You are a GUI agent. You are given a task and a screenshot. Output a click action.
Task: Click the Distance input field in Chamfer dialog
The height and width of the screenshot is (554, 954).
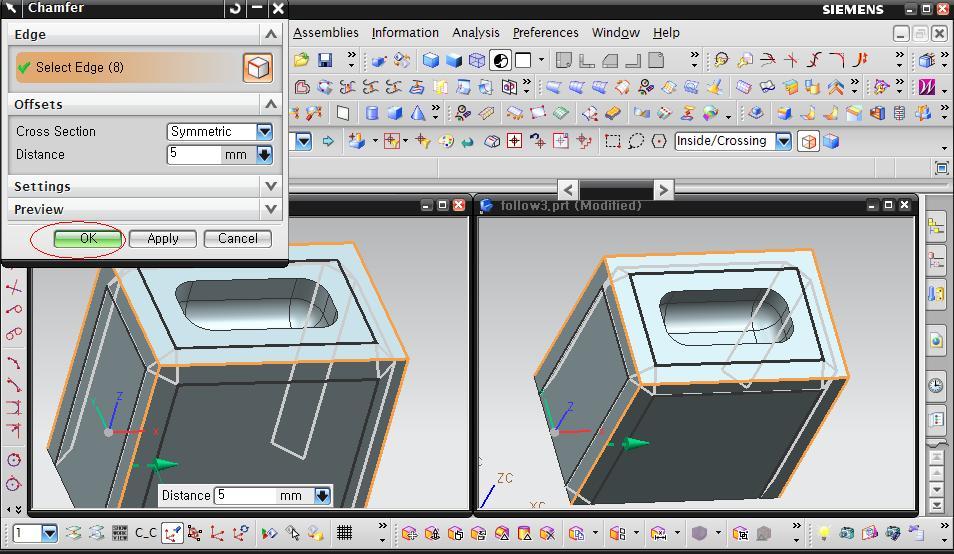[194, 154]
